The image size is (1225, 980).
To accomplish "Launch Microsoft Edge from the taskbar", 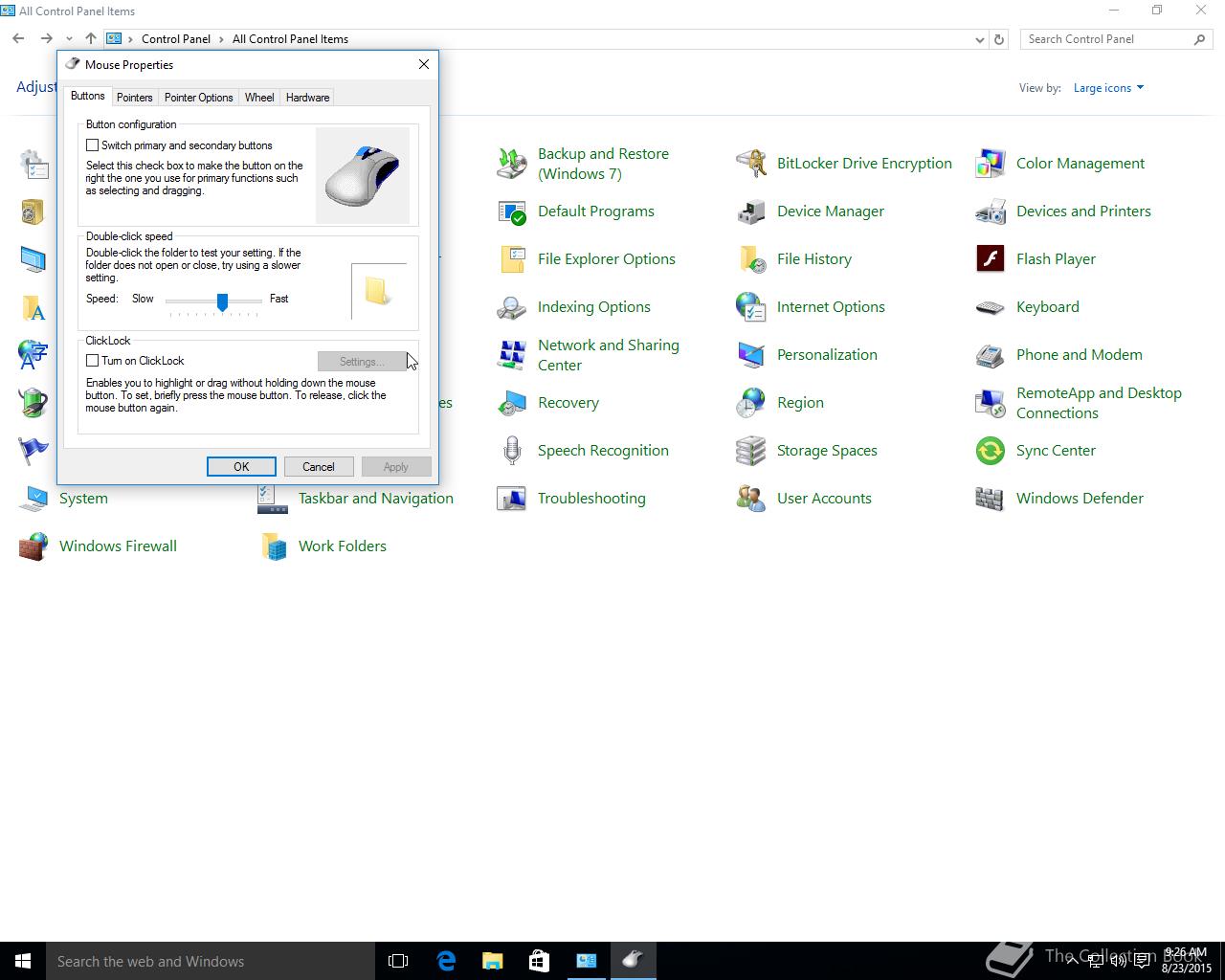I will [x=446, y=961].
